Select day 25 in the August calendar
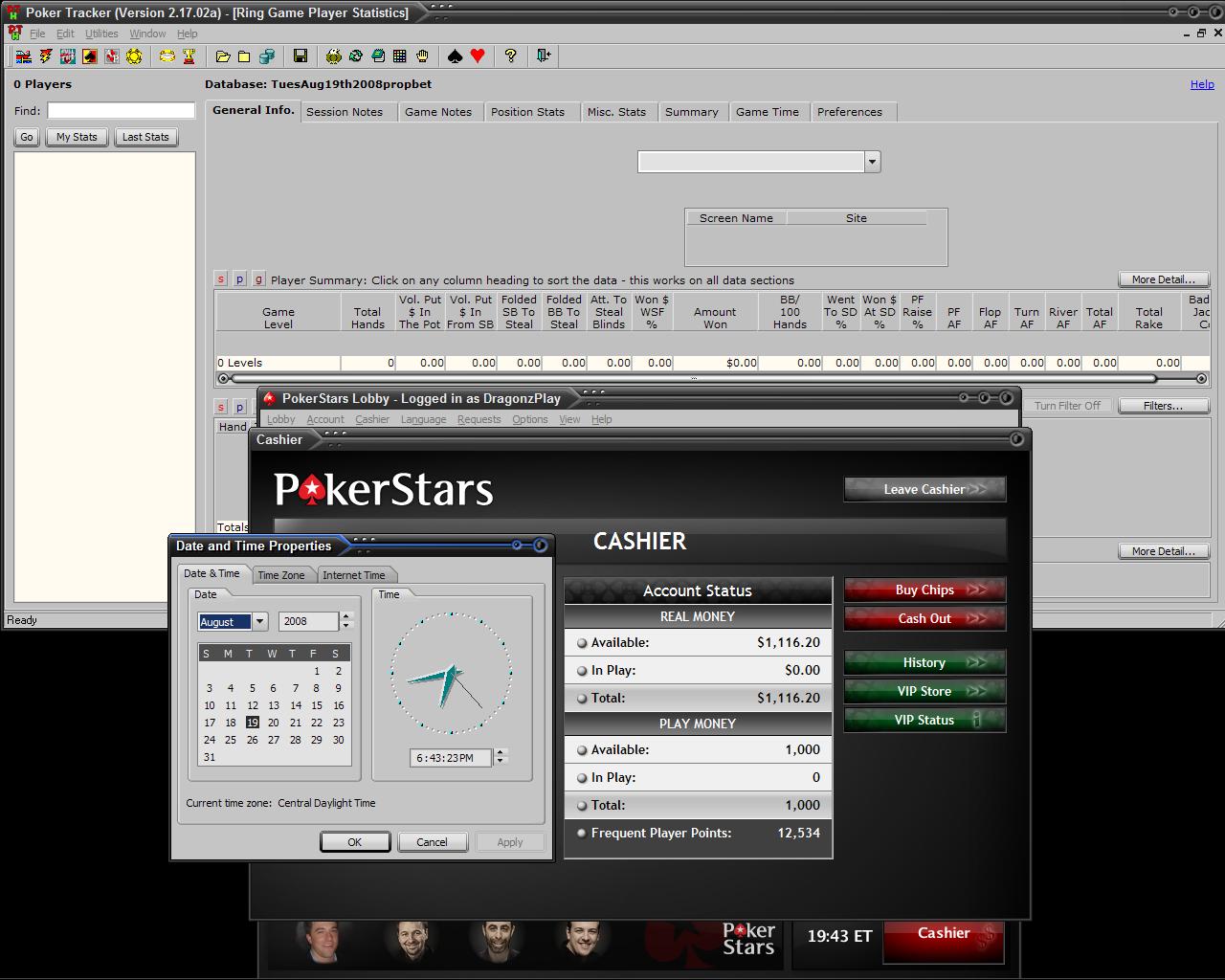Viewport: 1225px width, 980px height. click(x=231, y=740)
